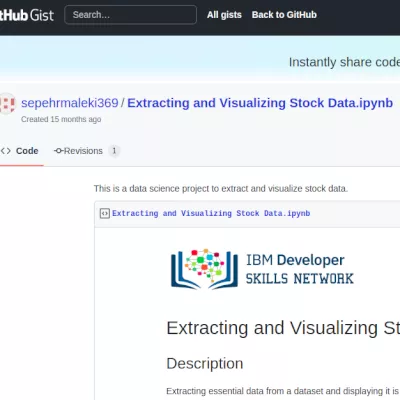The height and width of the screenshot is (400, 400).
Task: Open the sepehrmaleki369 profile link
Action: 70,103
